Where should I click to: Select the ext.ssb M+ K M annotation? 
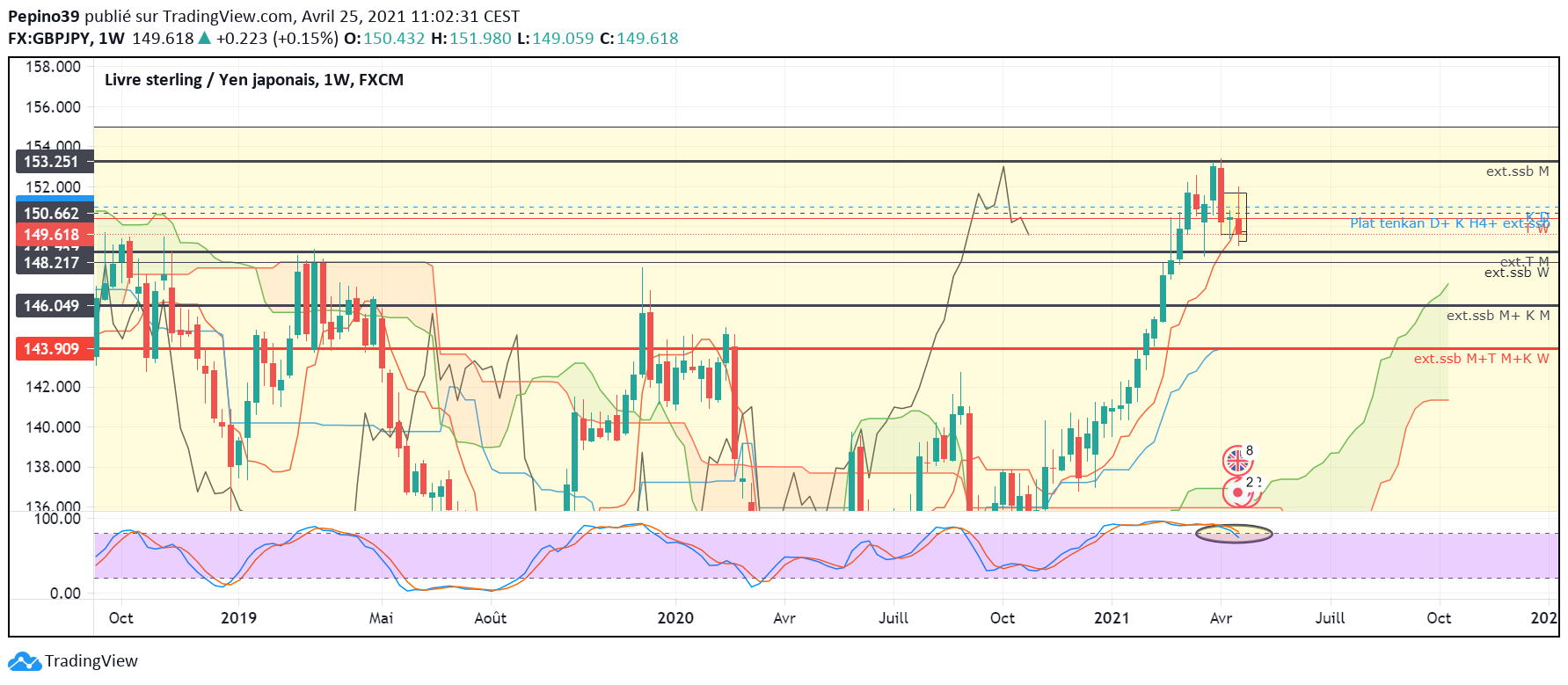click(1499, 316)
